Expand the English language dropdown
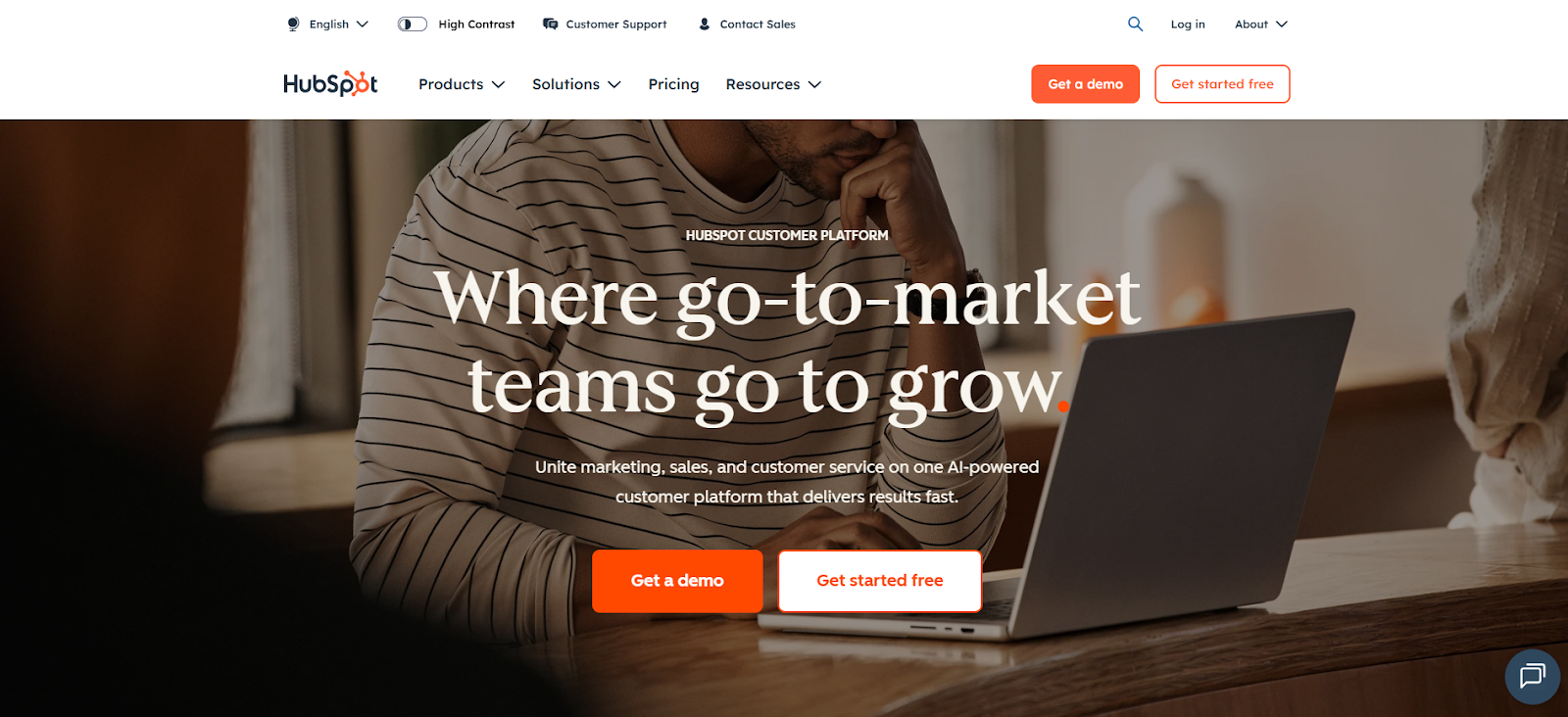The width and height of the screenshot is (1568, 717). click(328, 24)
